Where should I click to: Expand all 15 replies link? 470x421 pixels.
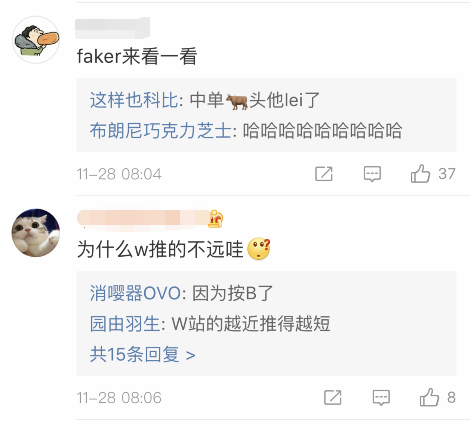pos(142,354)
